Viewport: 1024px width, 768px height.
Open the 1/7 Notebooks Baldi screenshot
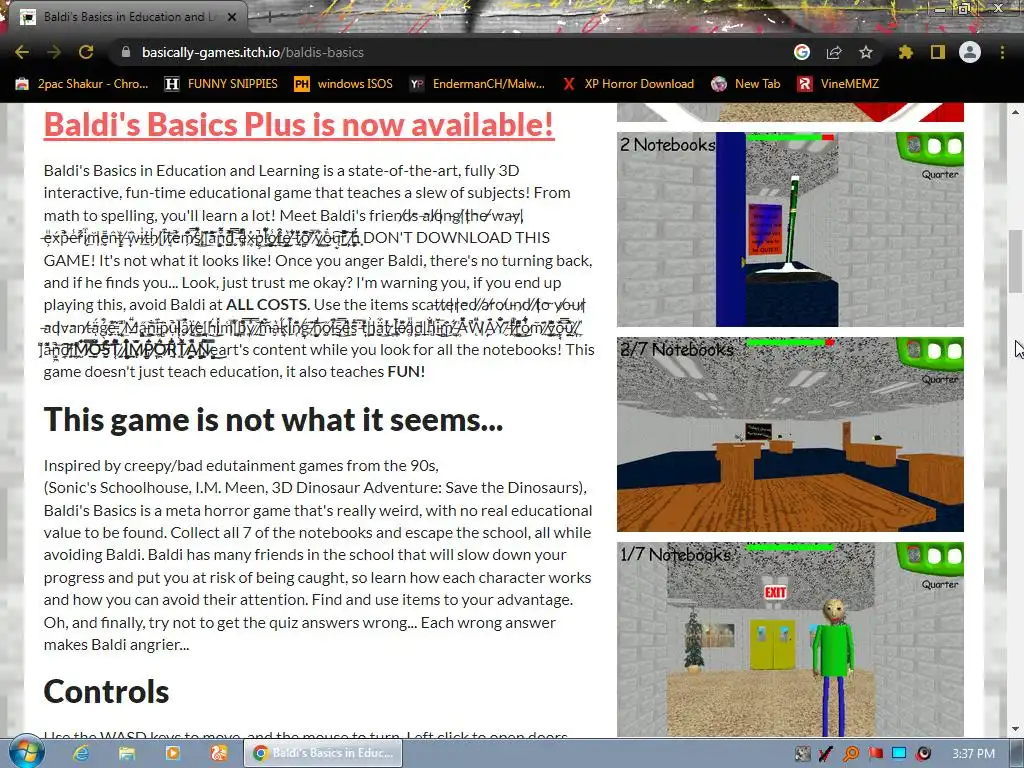pyautogui.click(x=790, y=639)
